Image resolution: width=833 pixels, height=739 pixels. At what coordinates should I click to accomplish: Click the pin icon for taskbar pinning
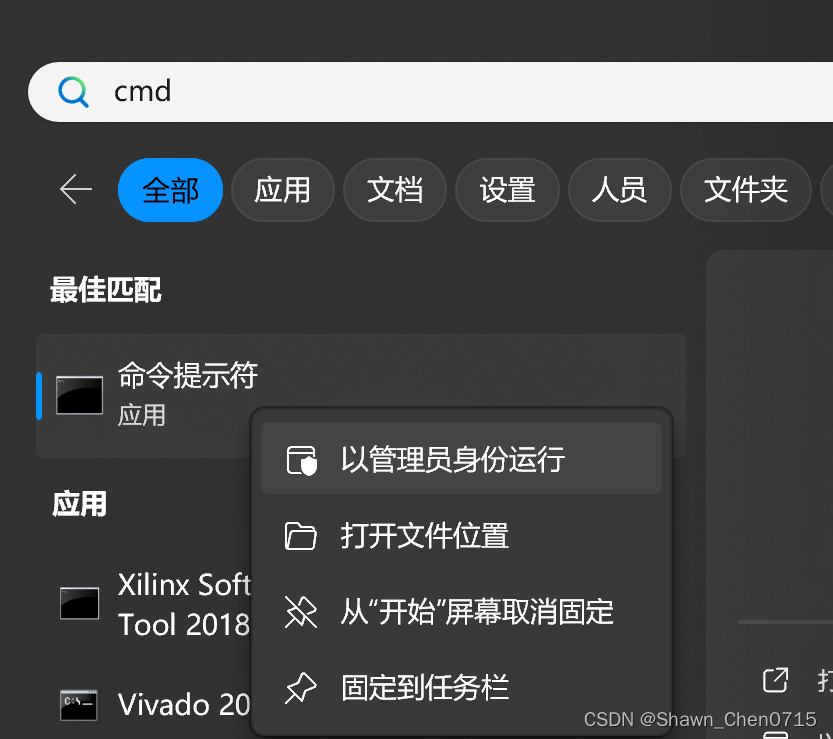pyautogui.click(x=301, y=687)
